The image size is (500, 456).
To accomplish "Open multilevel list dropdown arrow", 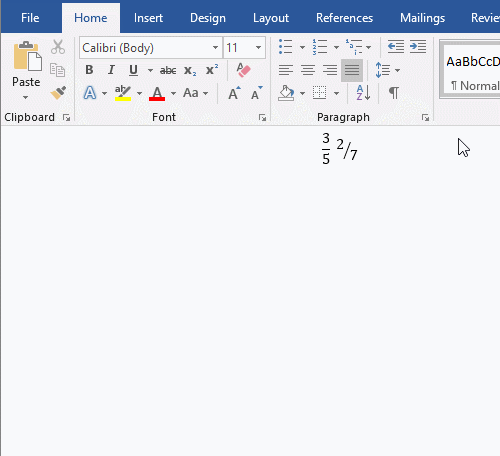I will [368, 47].
